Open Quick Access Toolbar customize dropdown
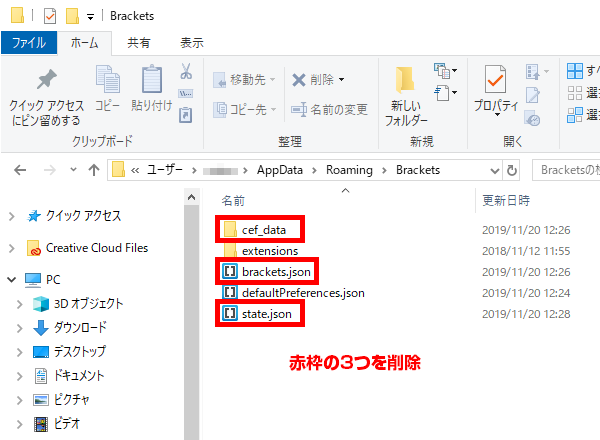This screenshot has width=600, height=440. pyautogui.click(x=90, y=17)
